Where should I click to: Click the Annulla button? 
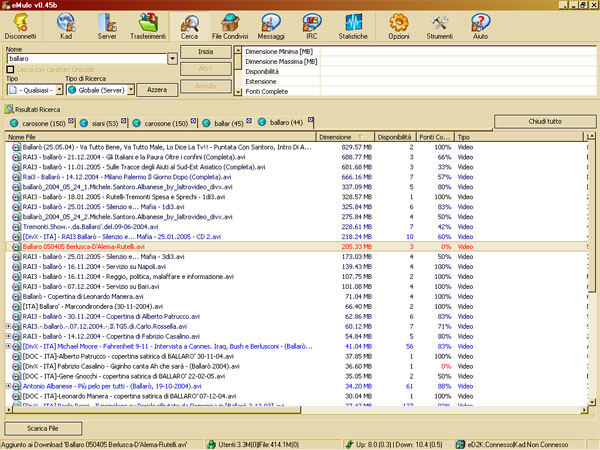205,86
